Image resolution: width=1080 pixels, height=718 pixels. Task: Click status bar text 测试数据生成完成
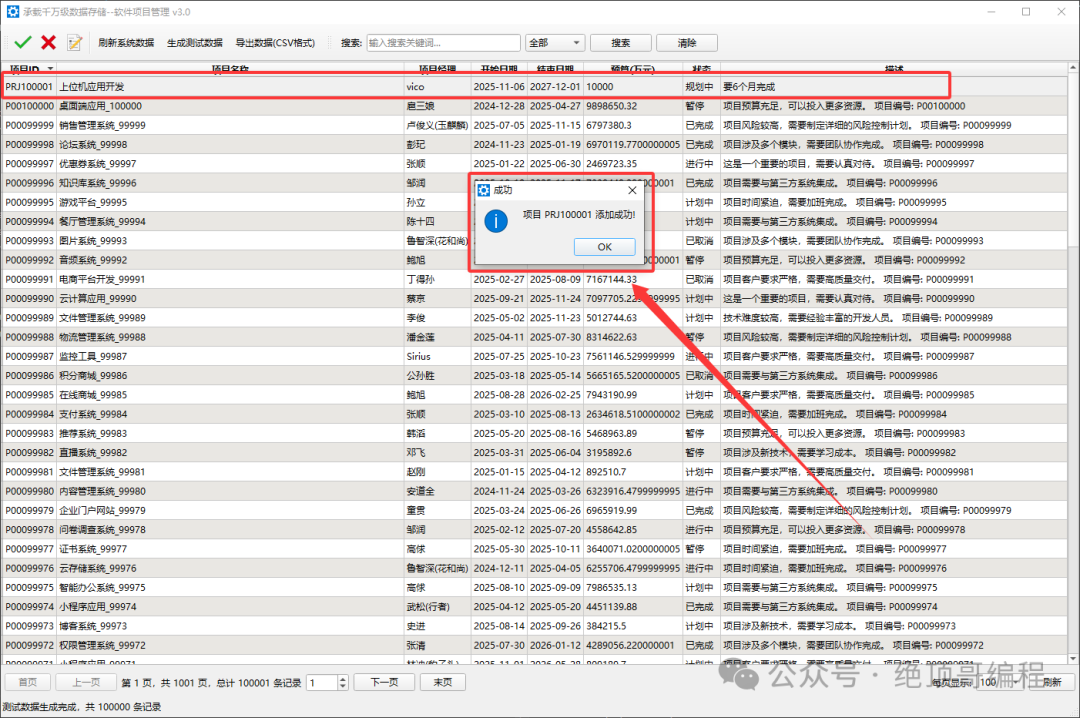click(x=39, y=707)
